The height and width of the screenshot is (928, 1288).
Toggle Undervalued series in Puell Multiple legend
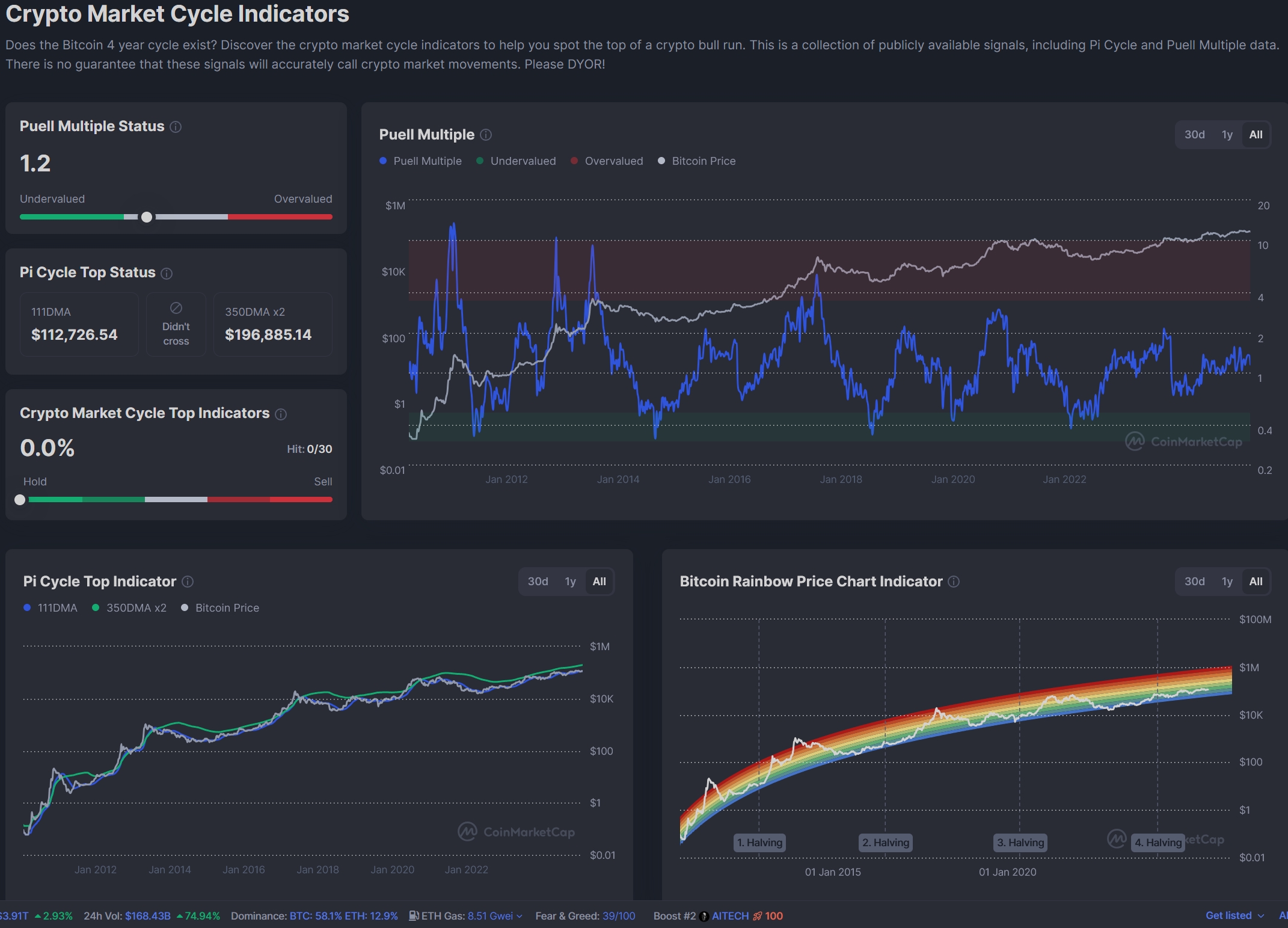[x=516, y=161]
